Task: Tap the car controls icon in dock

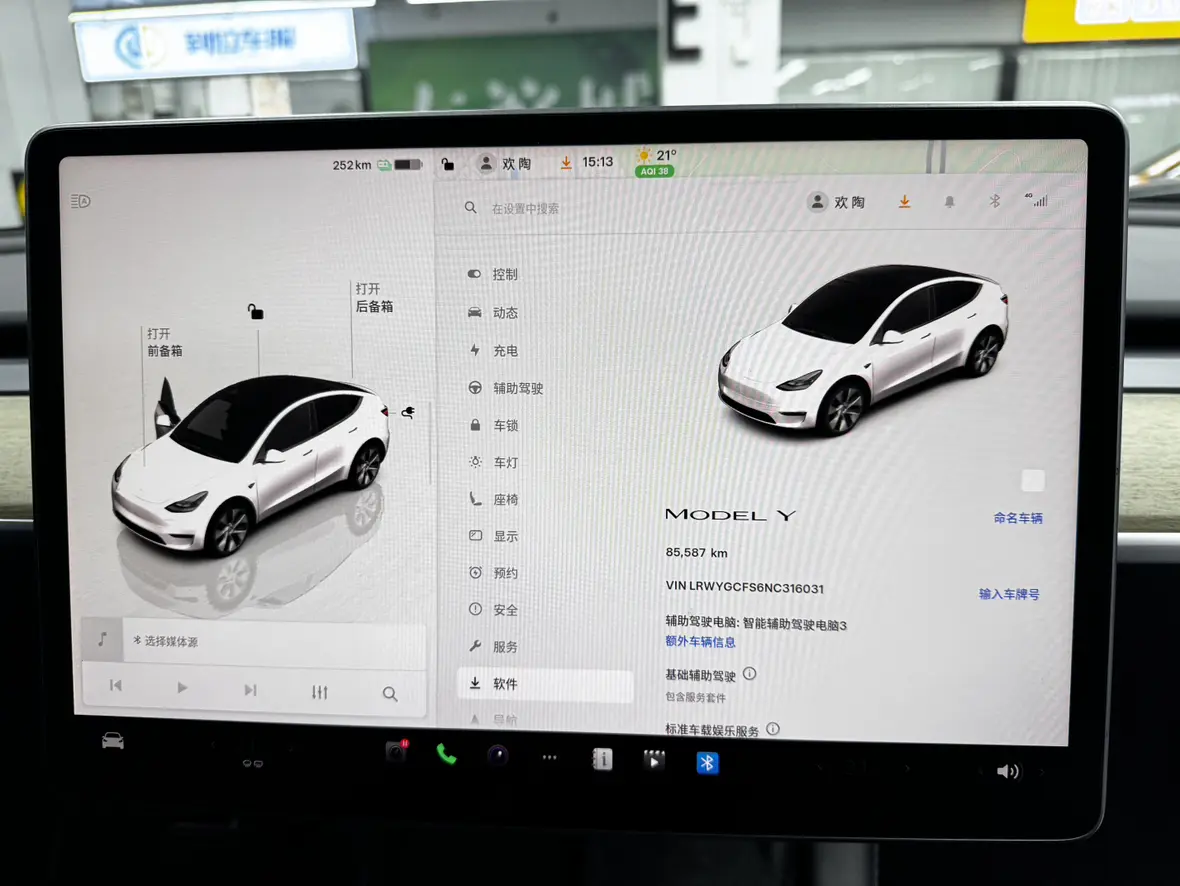Action: point(113,741)
